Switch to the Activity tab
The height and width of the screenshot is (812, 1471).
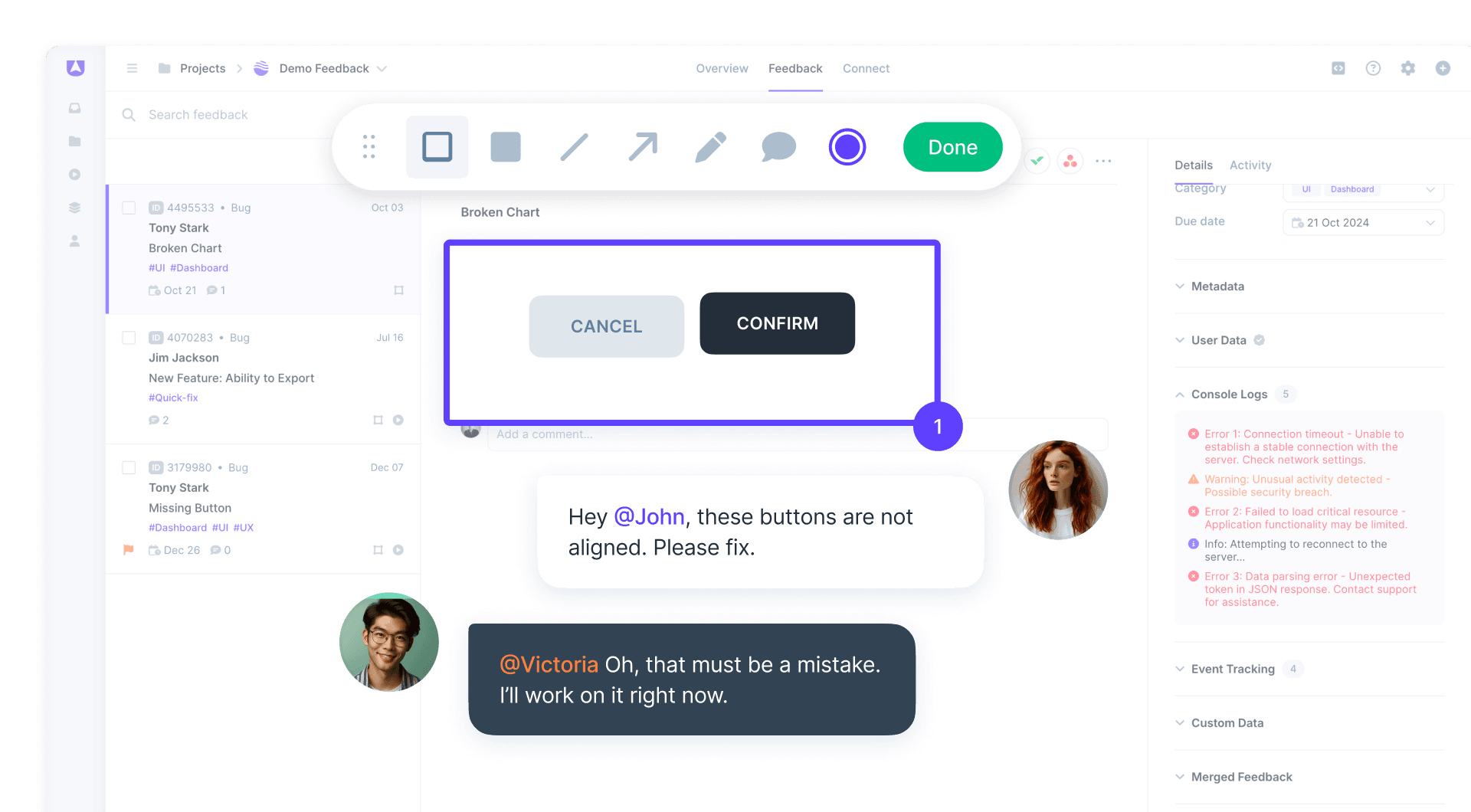coord(1250,165)
